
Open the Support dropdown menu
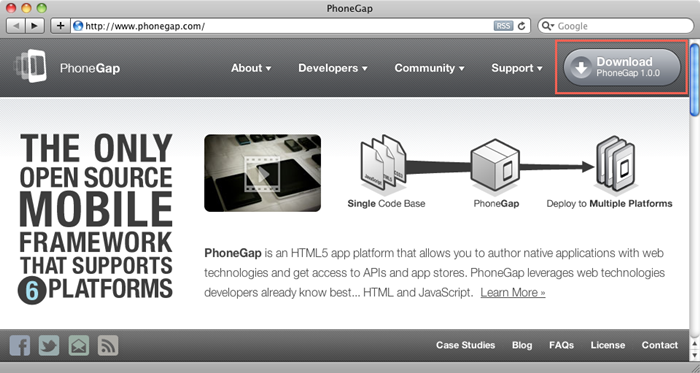pyautogui.click(x=517, y=68)
